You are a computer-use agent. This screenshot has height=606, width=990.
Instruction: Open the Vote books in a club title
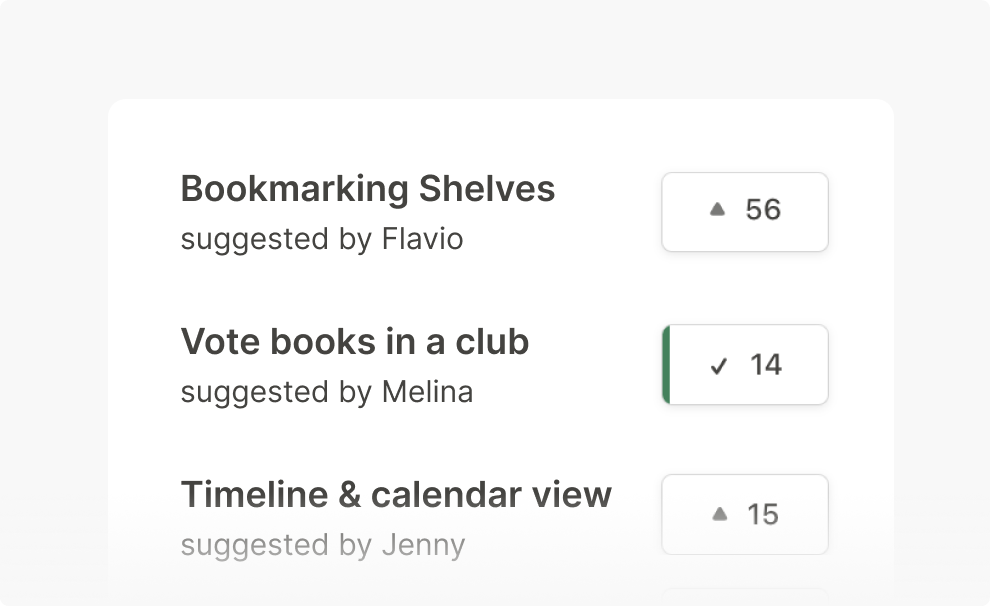354,342
